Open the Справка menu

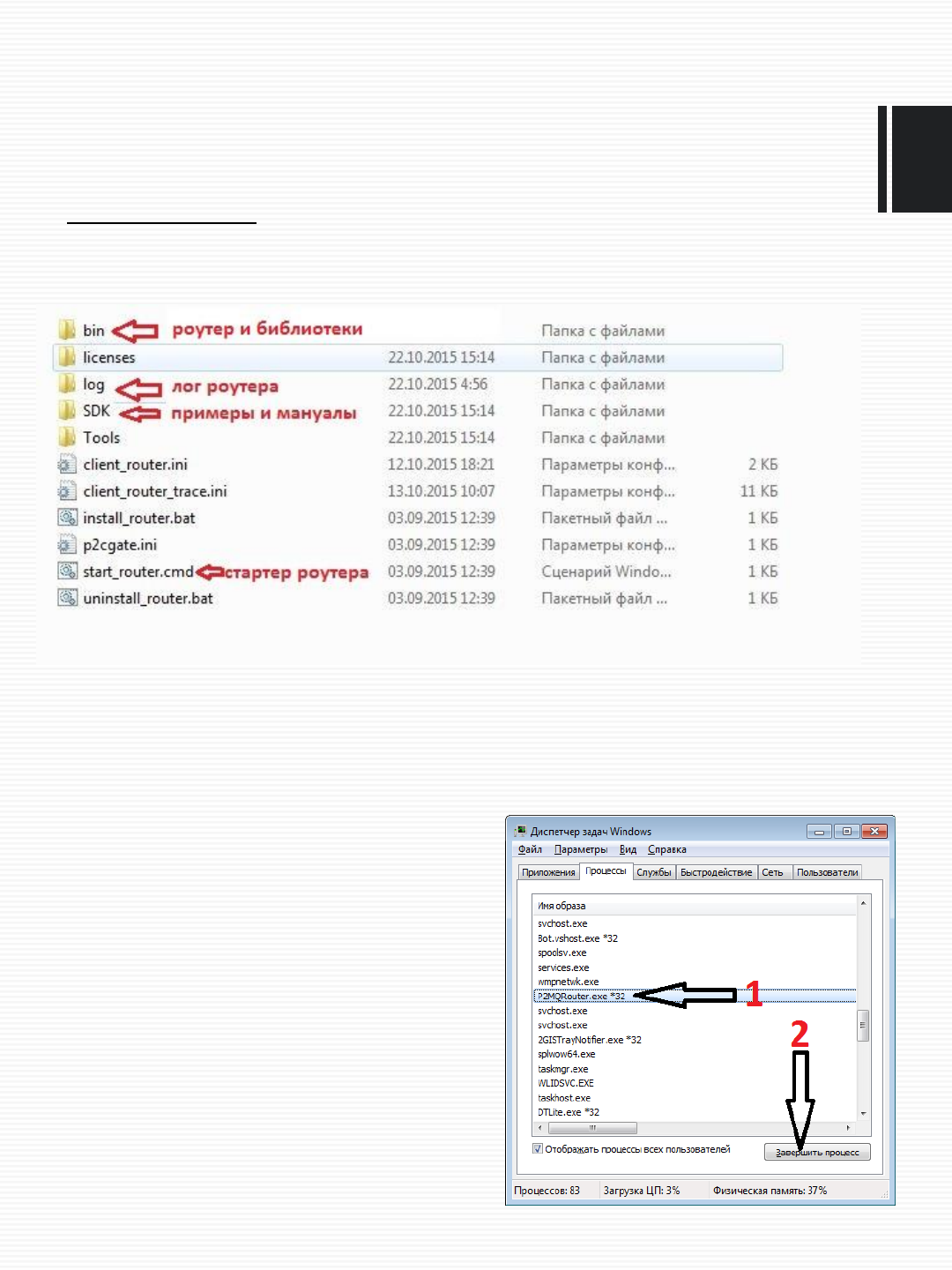tap(666, 849)
